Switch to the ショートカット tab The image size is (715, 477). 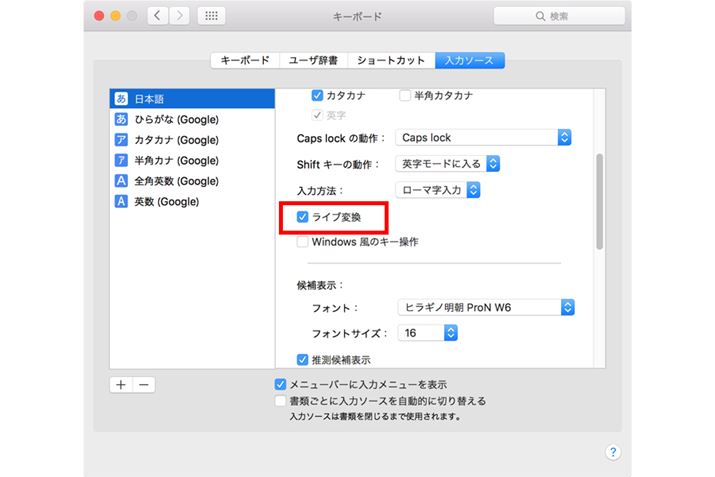(x=391, y=60)
